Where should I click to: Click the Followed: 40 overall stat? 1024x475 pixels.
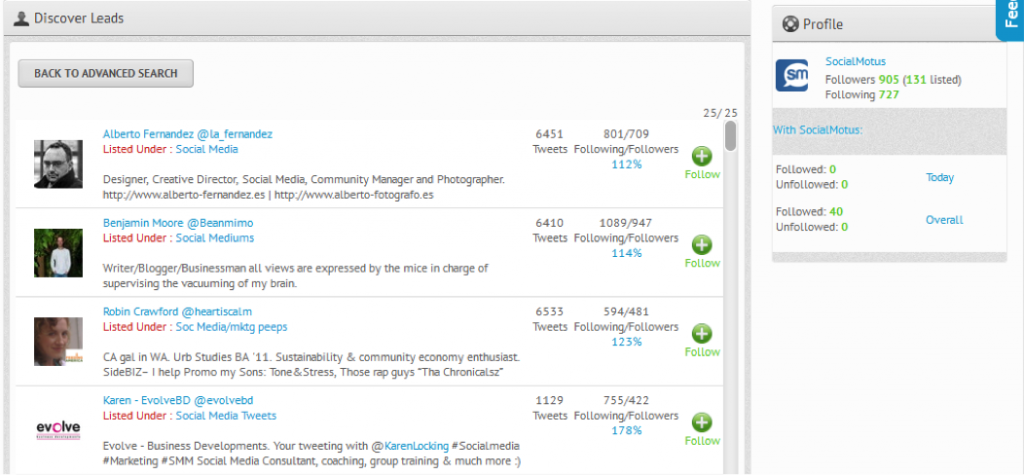[808, 212]
